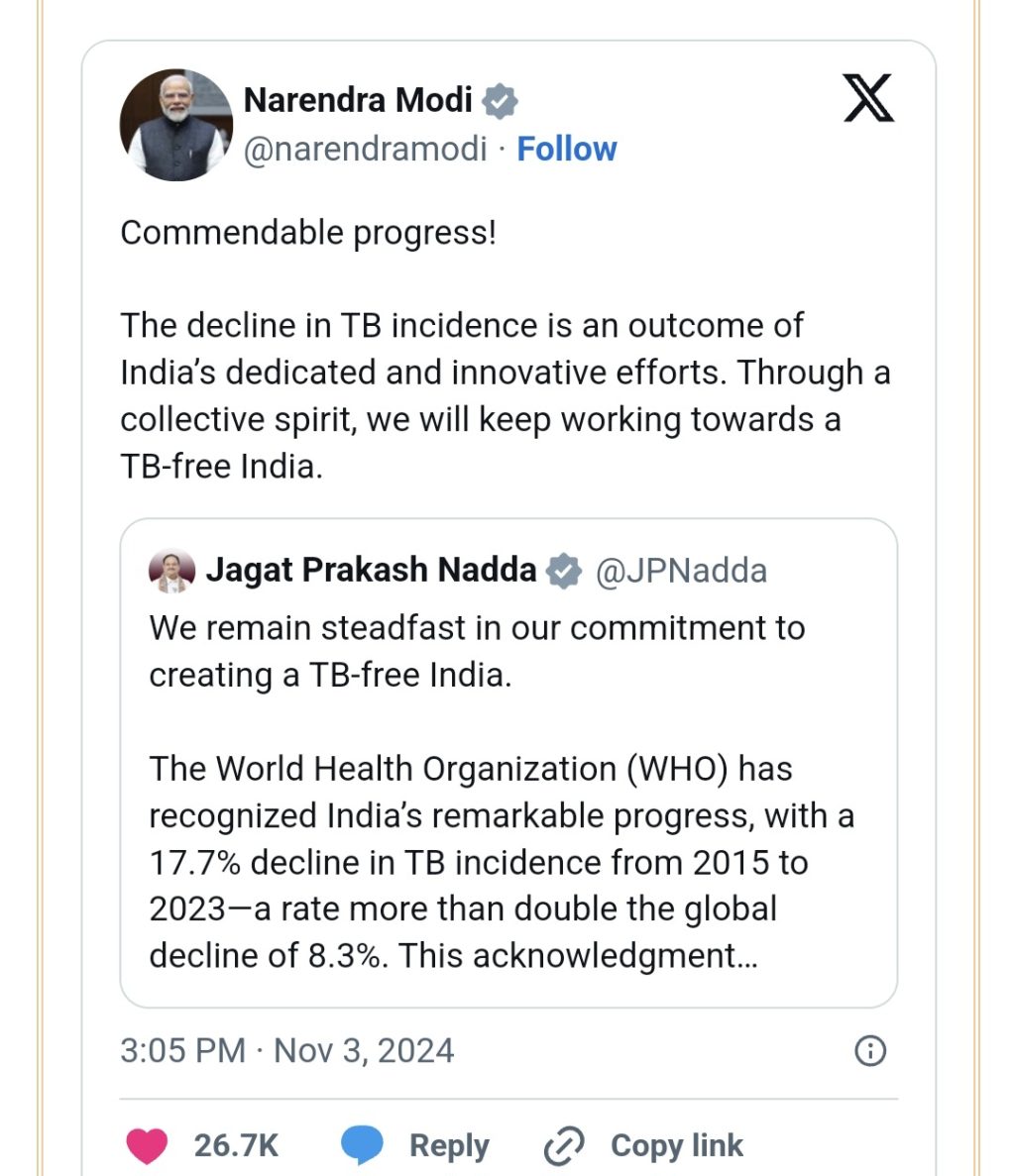Screen dimensions: 1015x1176
Task: Click the X logo icon
Action: (x=868, y=97)
